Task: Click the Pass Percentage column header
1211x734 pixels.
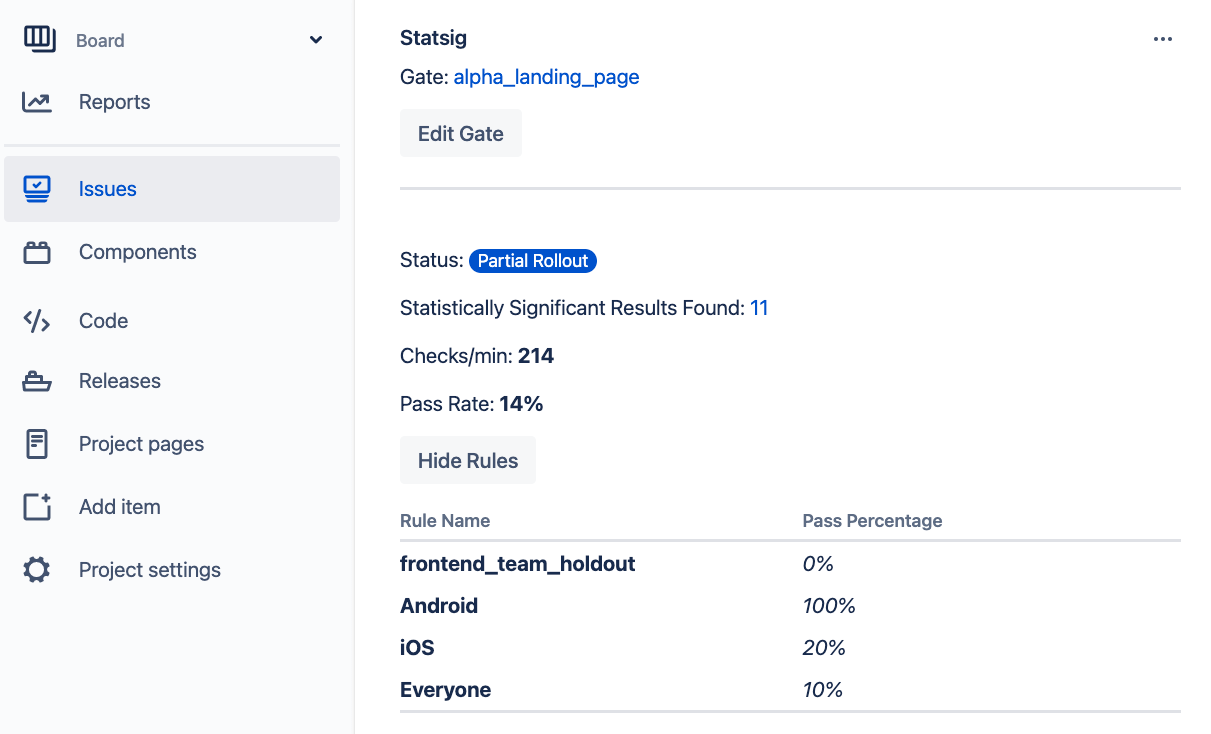Action: [x=872, y=521]
